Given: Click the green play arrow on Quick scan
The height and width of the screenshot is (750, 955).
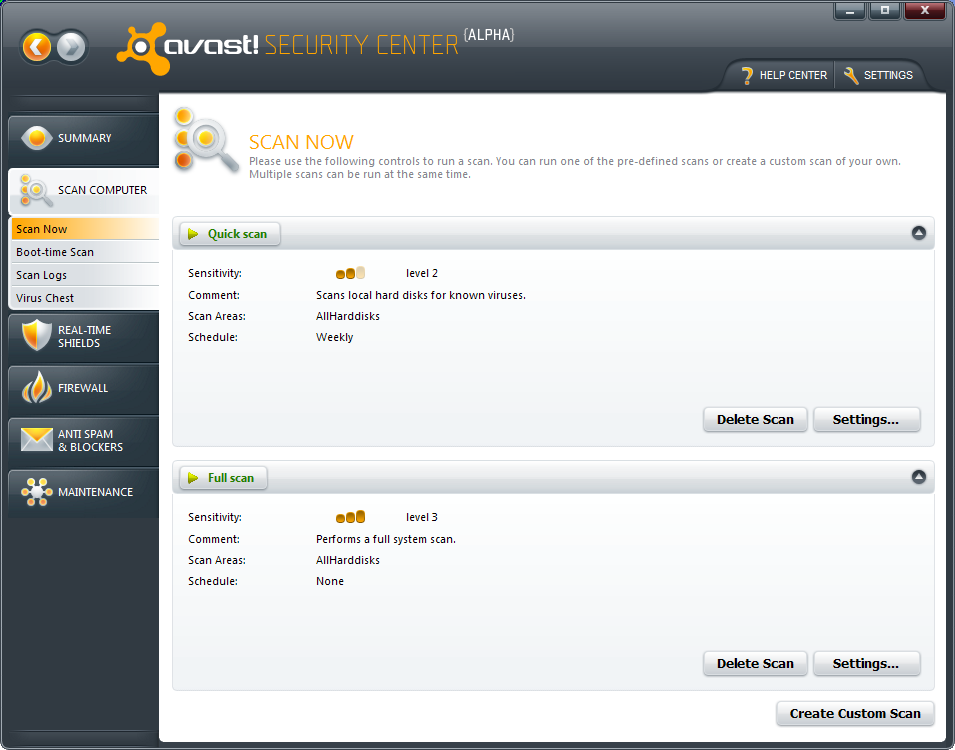Looking at the screenshot, I should click(193, 234).
